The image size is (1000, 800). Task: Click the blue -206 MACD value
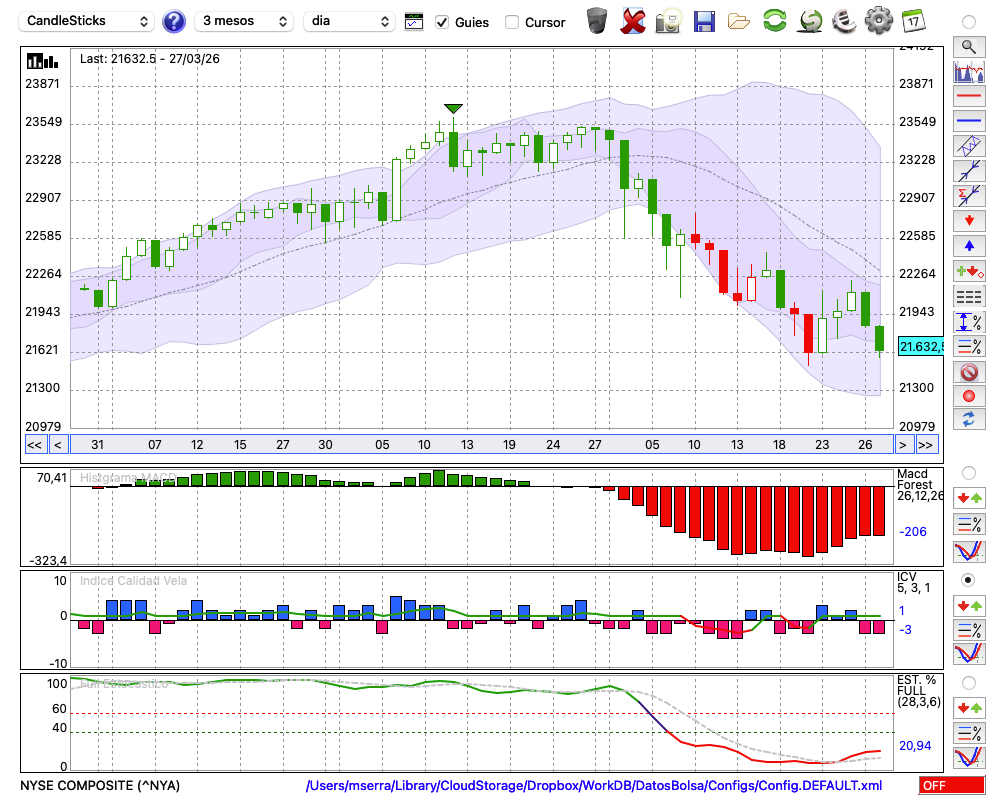(913, 531)
